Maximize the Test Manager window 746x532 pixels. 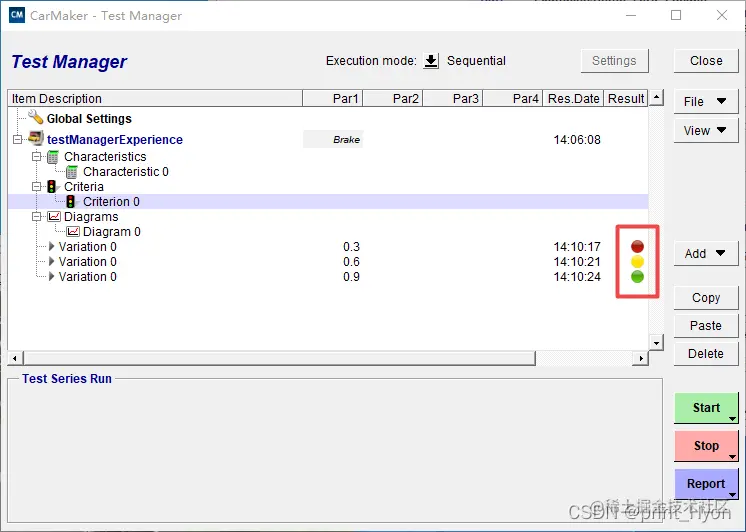click(x=676, y=15)
